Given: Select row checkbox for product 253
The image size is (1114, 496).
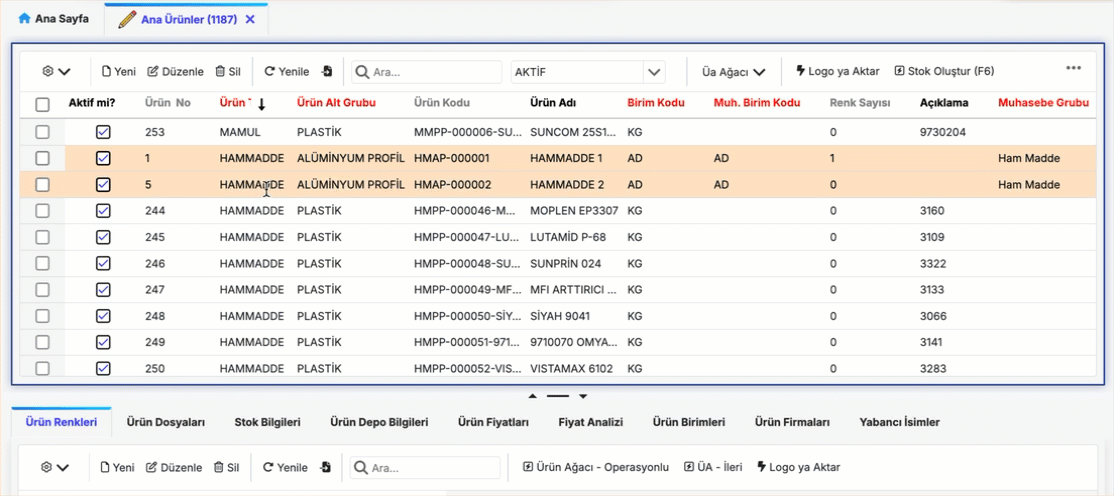Looking at the screenshot, I should [x=42, y=132].
